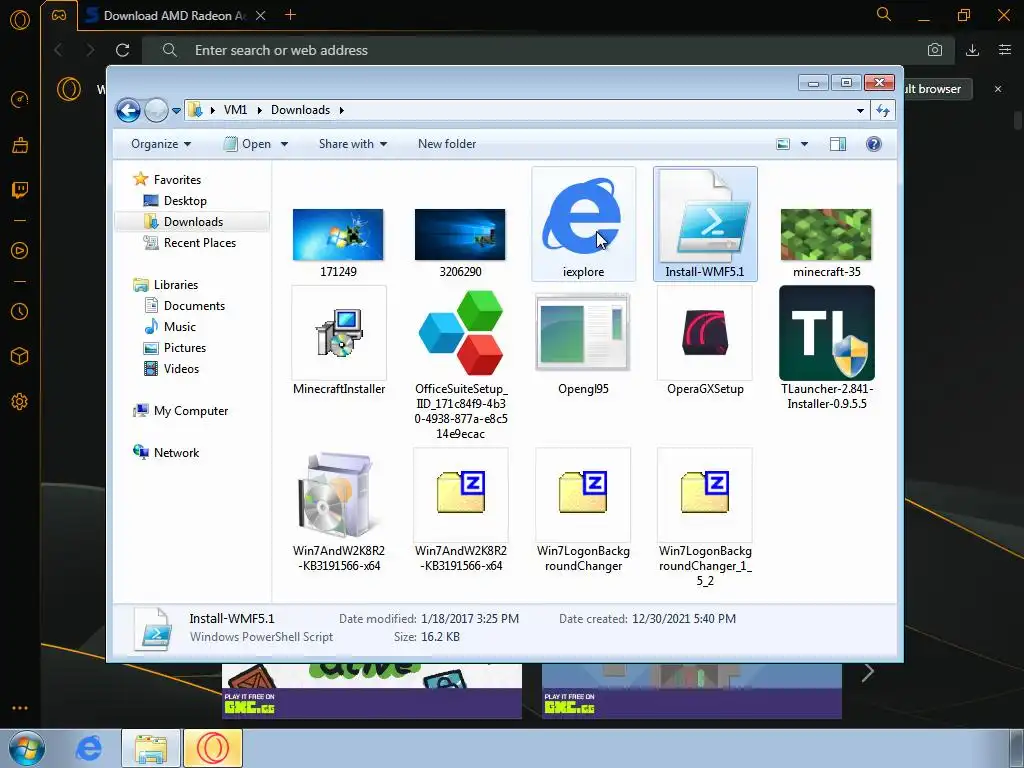
Task: Select the 171249 wallpaper thumbnail
Action: point(338,234)
